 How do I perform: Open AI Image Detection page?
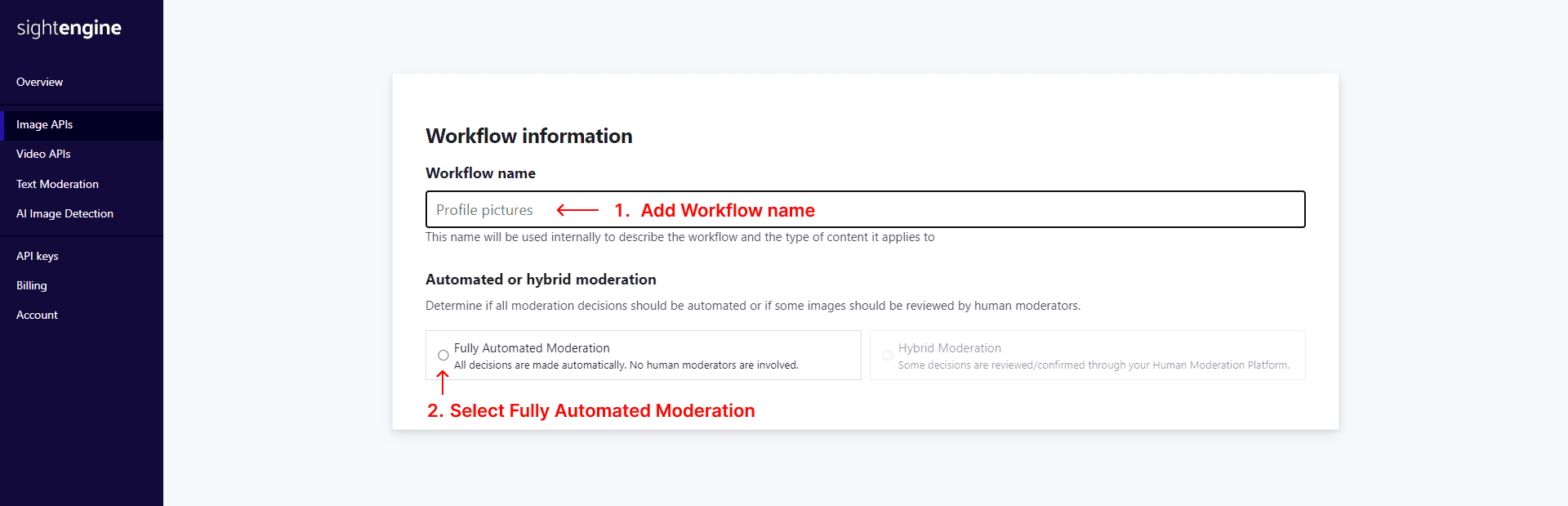(65, 213)
